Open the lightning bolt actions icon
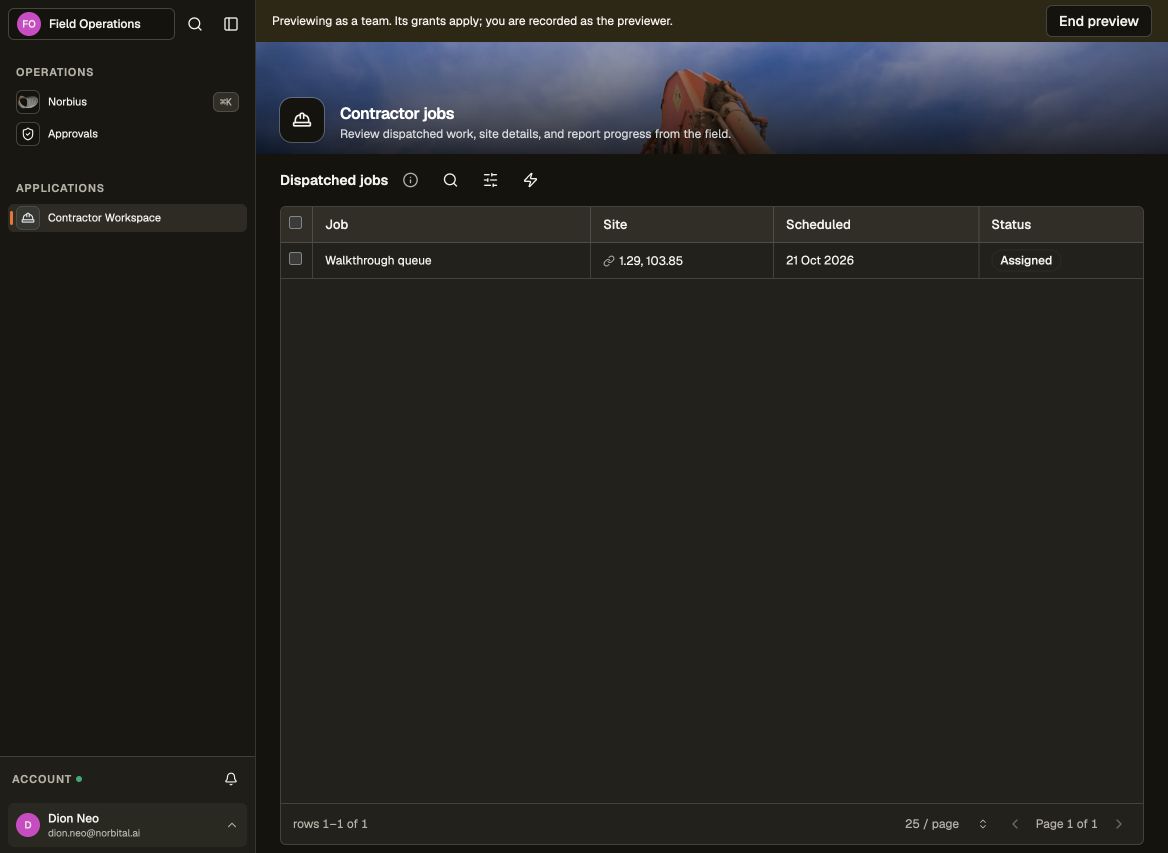Screen dimensions: 1168x853 pos(530,180)
